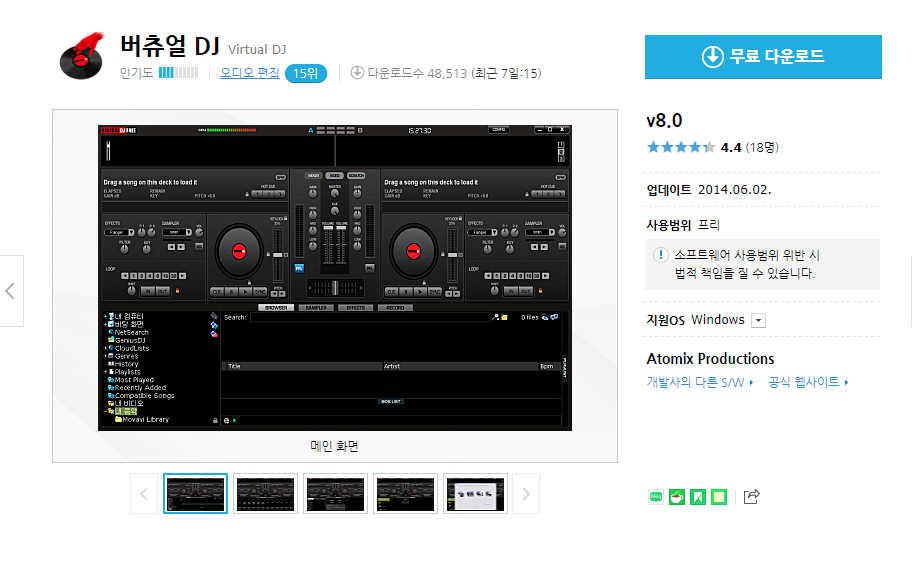Go to previous software using the left-edge arrow
This screenshot has width=912, height=564.
[x=10, y=291]
